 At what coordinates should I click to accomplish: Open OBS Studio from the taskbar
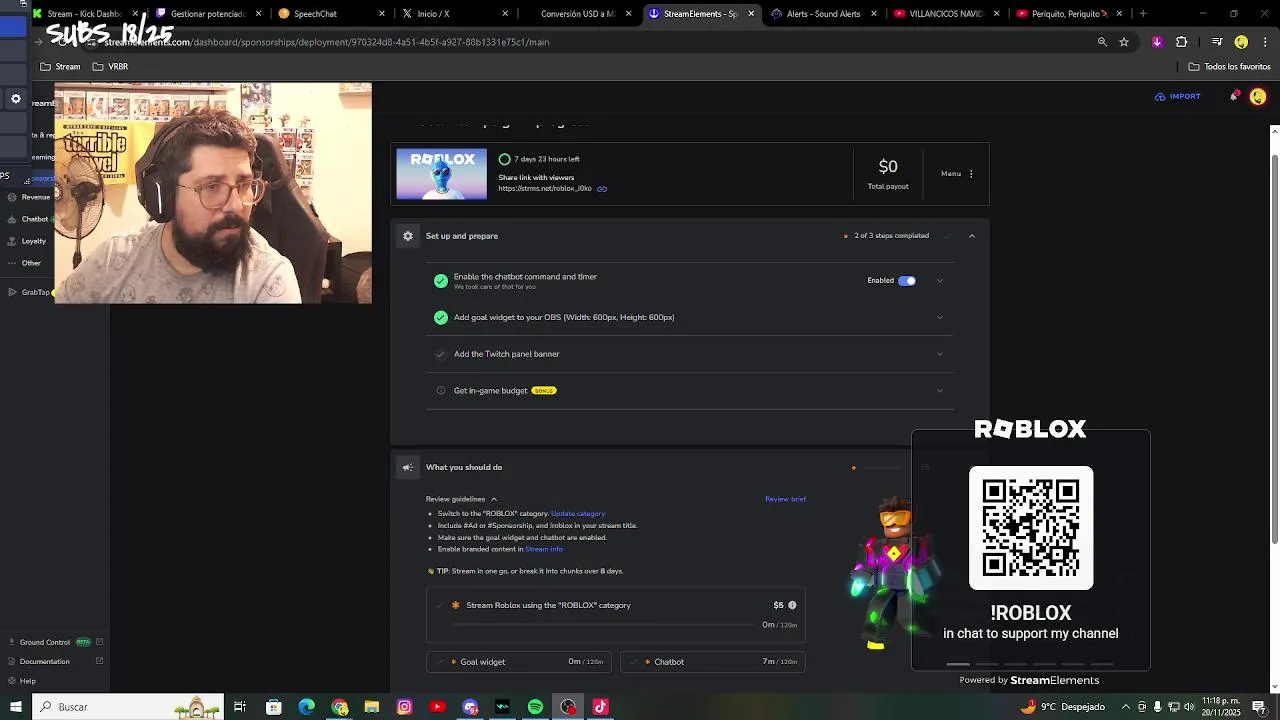click(568, 707)
